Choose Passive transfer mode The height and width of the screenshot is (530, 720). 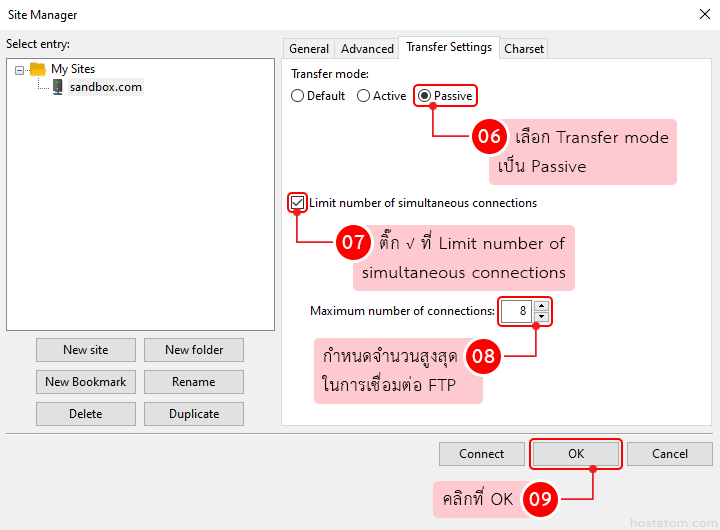[425, 96]
